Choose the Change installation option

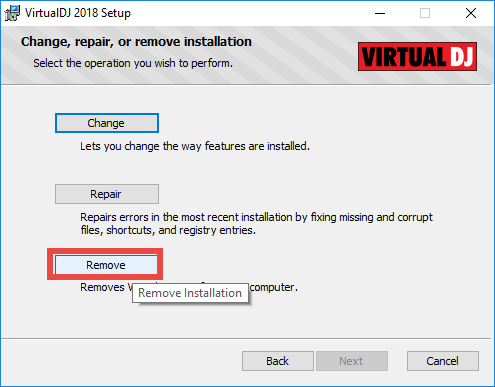[107, 123]
